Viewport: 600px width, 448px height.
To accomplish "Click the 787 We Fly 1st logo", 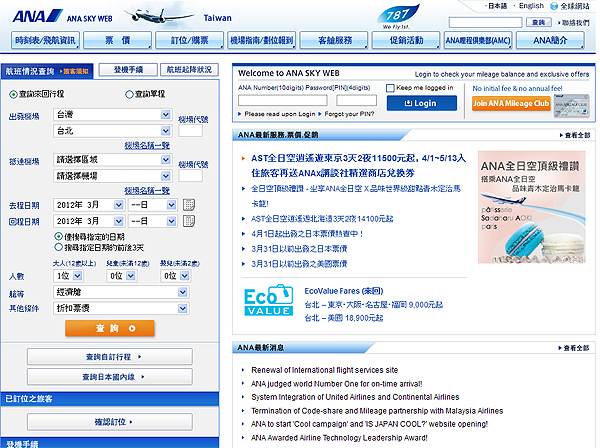I will [x=398, y=16].
